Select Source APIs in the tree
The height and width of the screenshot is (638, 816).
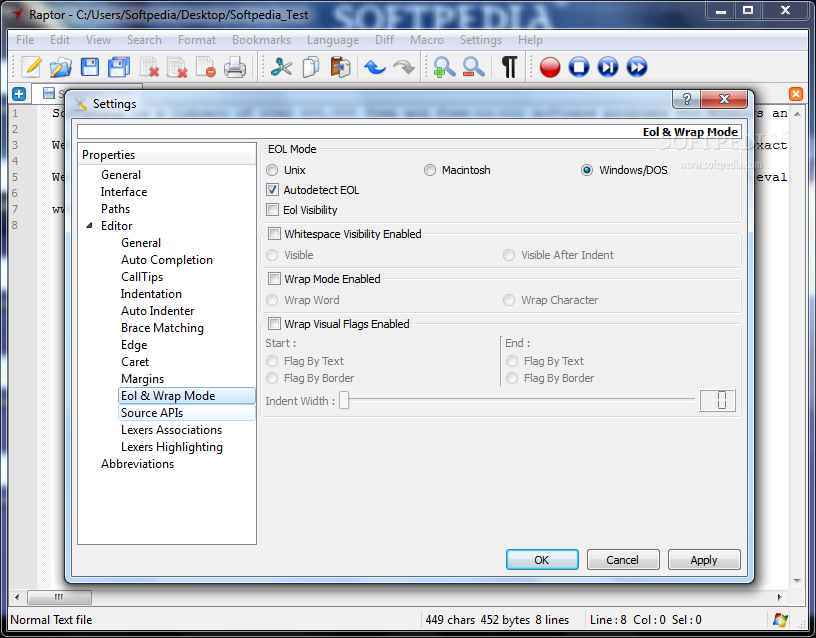(x=187, y=413)
